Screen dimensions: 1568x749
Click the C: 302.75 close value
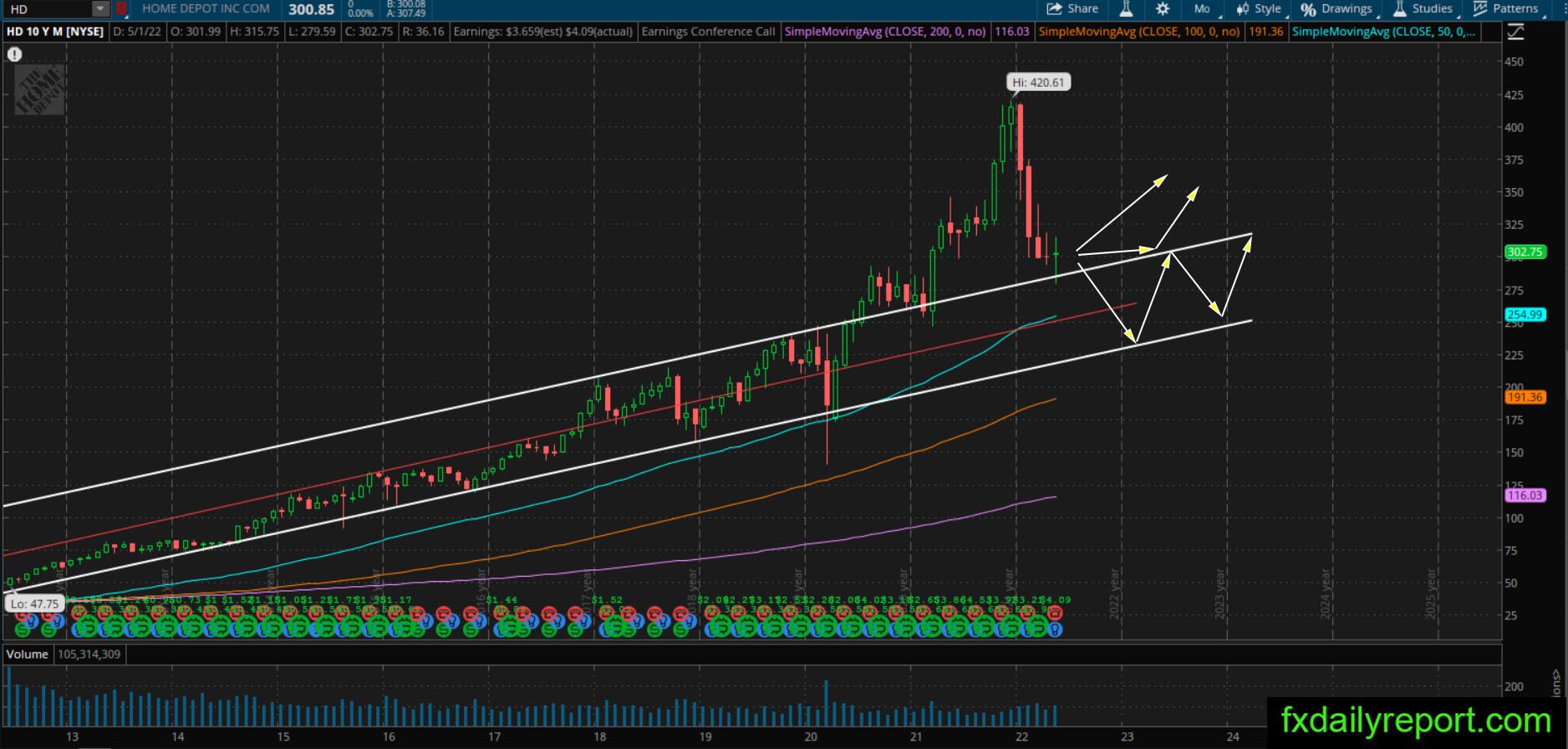[x=368, y=32]
